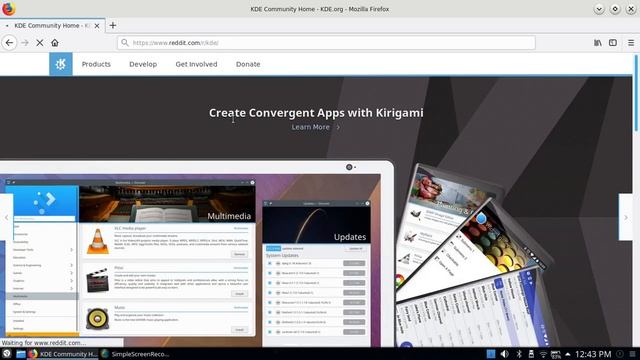Toggle the sidebar icon in toolbar
Viewport: 640px width, 360px height.
[613, 42]
